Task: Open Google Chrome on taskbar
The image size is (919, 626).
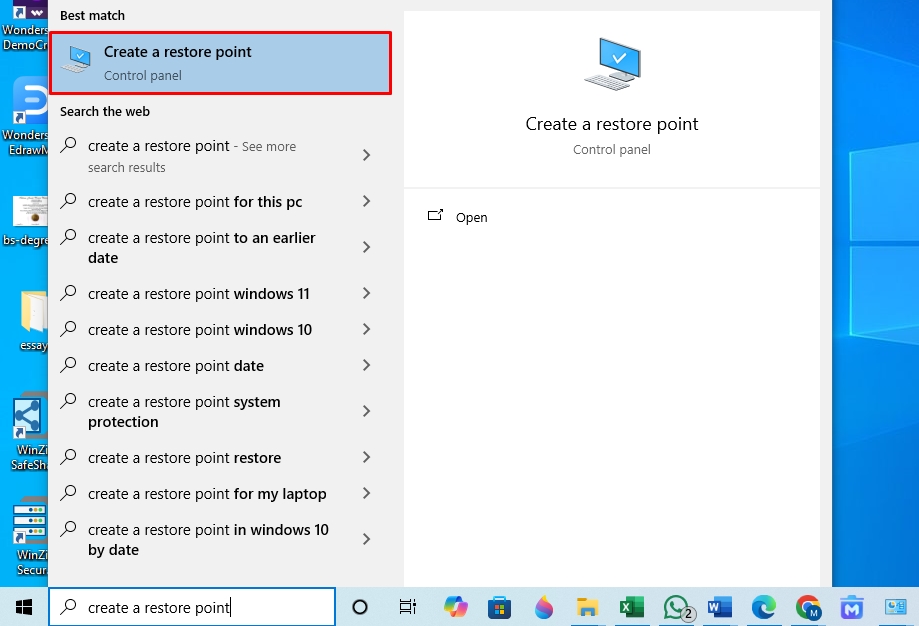Action: coord(808,607)
